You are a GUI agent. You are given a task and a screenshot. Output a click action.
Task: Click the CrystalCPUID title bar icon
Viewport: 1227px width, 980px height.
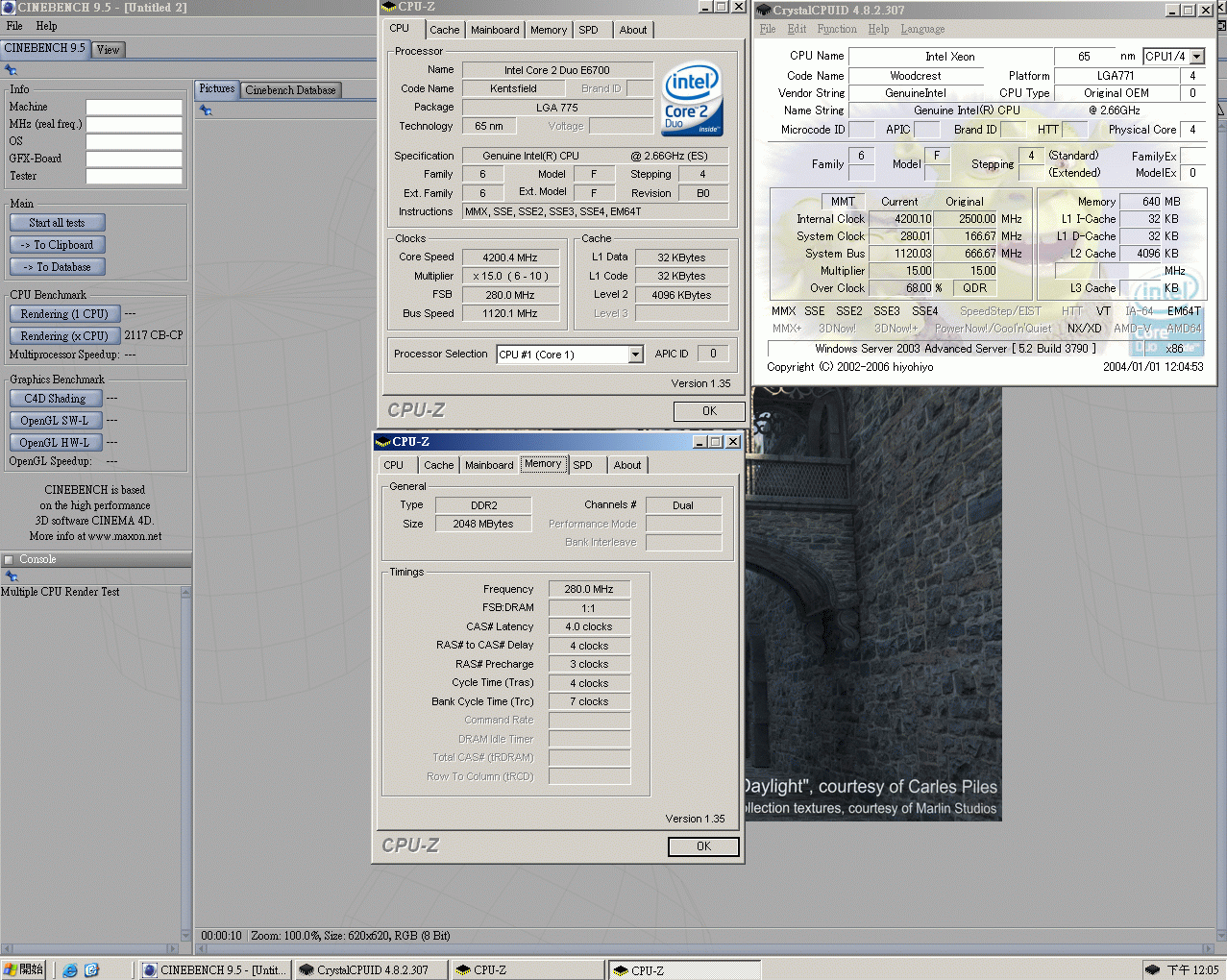coord(764,11)
